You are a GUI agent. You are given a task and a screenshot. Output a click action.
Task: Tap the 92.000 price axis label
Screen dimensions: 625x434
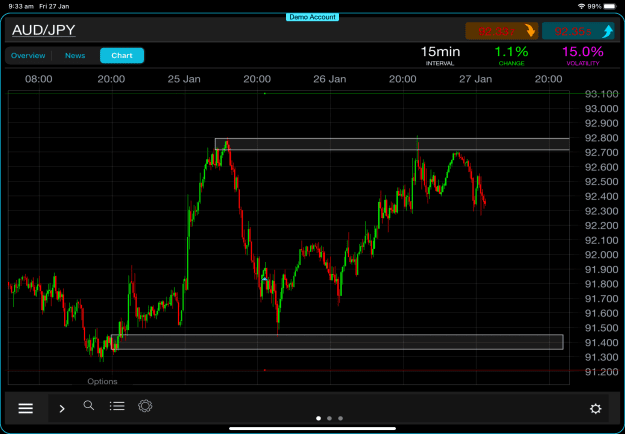coord(601,255)
